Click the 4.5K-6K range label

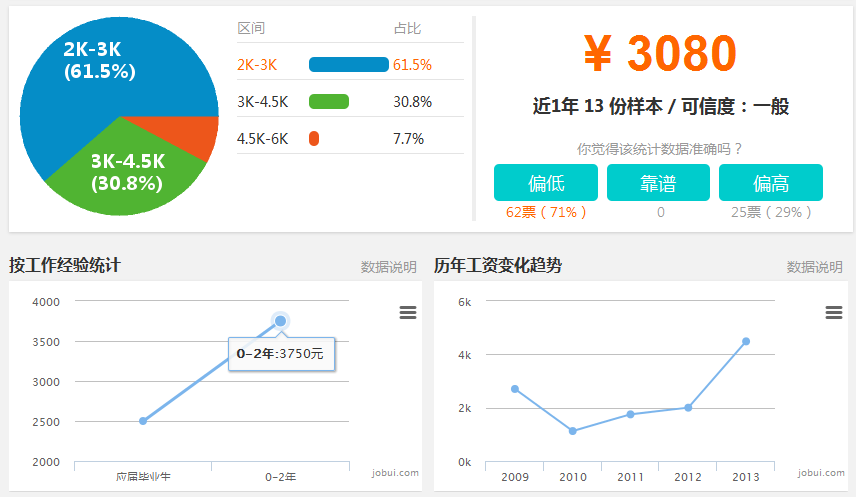263,139
